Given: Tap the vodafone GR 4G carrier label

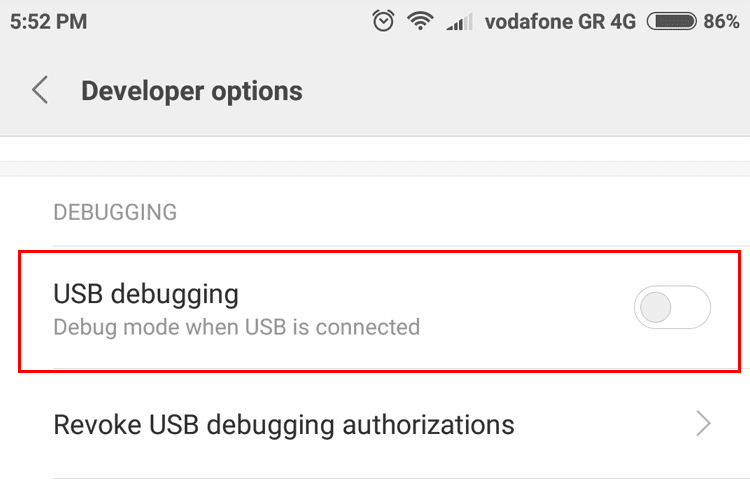Looking at the screenshot, I should (560, 22).
